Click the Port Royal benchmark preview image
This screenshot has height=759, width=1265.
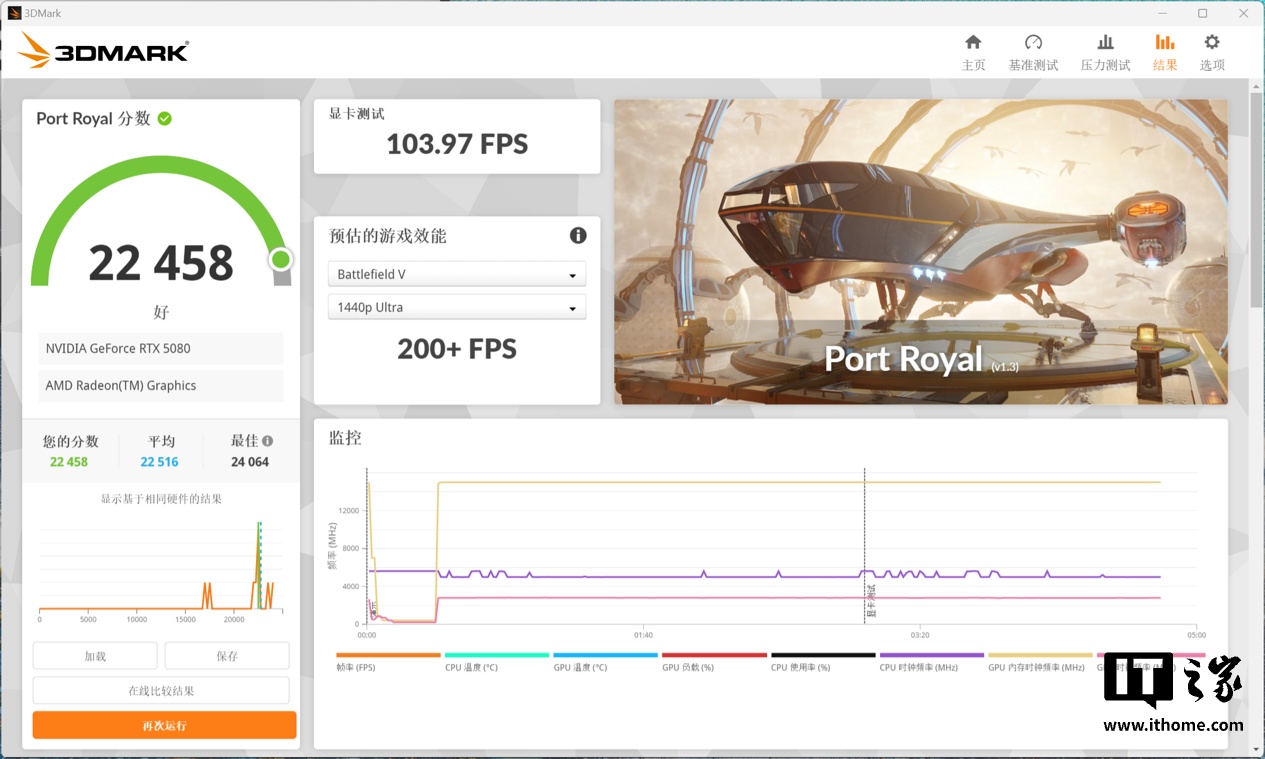921,252
